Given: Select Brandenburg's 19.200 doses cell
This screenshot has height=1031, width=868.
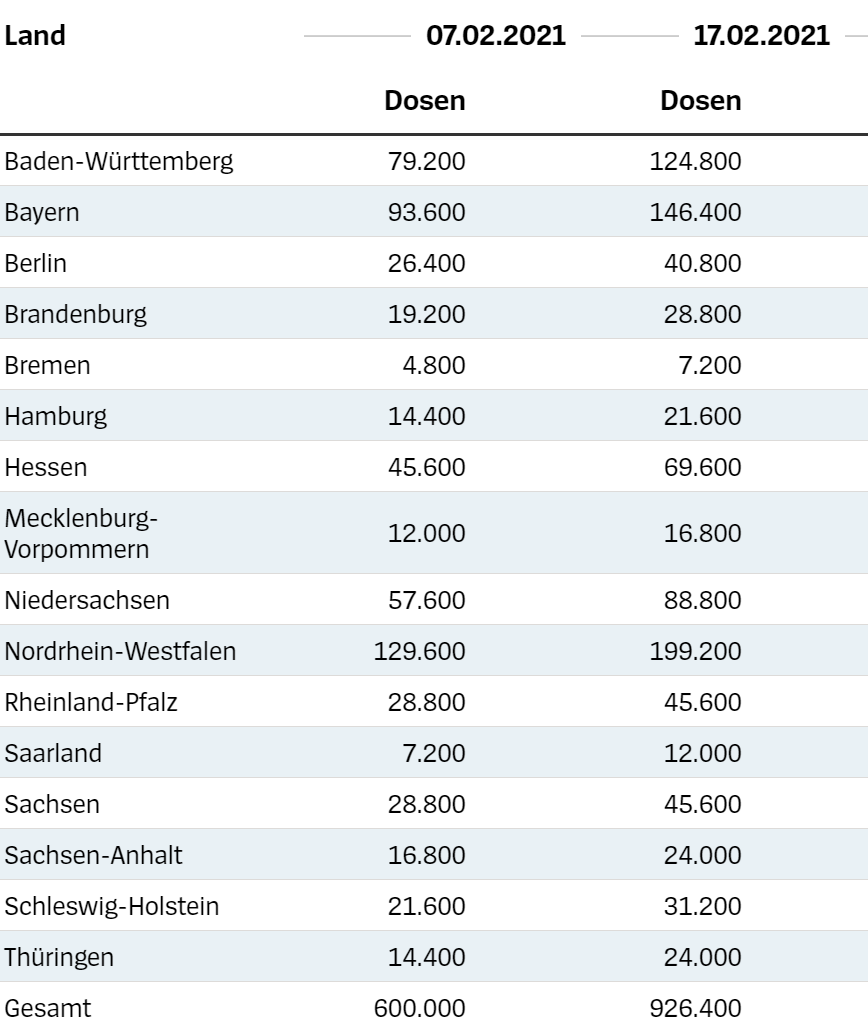Looking at the screenshot, I should pos(427,314).
